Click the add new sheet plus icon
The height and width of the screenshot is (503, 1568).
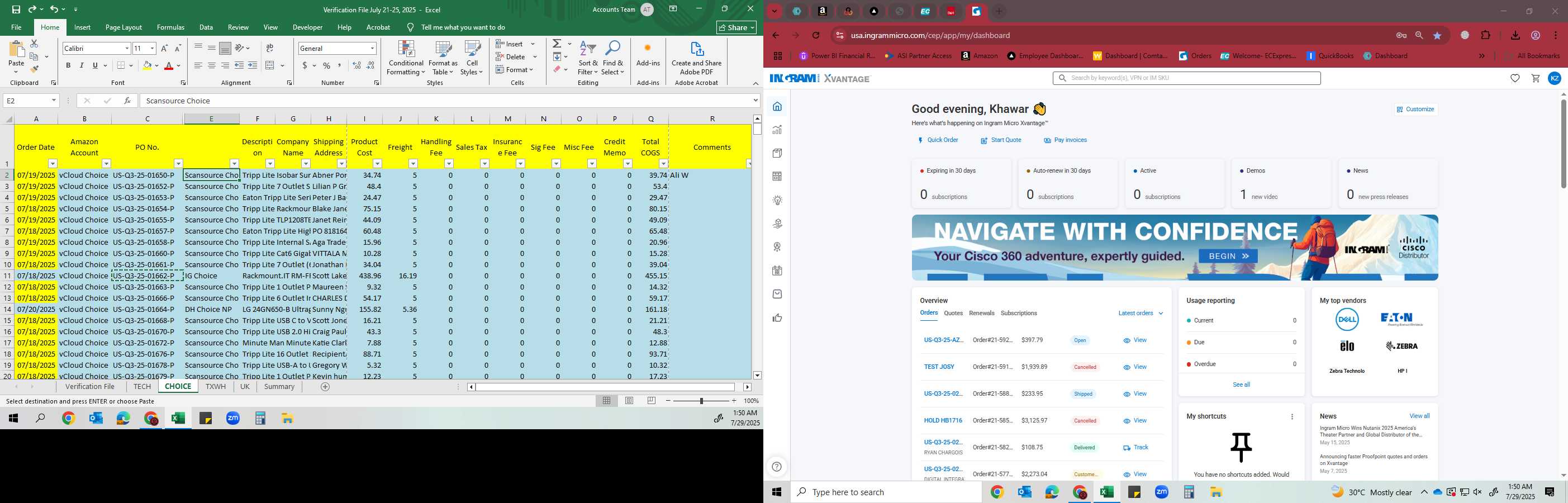point(325,387)
